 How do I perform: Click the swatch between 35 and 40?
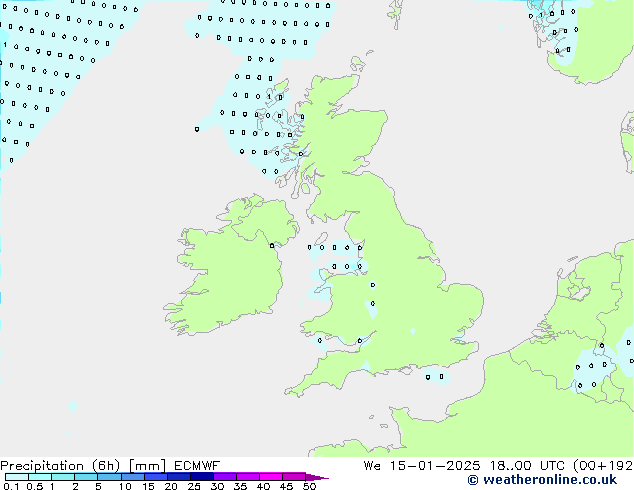click(x=247, y=477)
